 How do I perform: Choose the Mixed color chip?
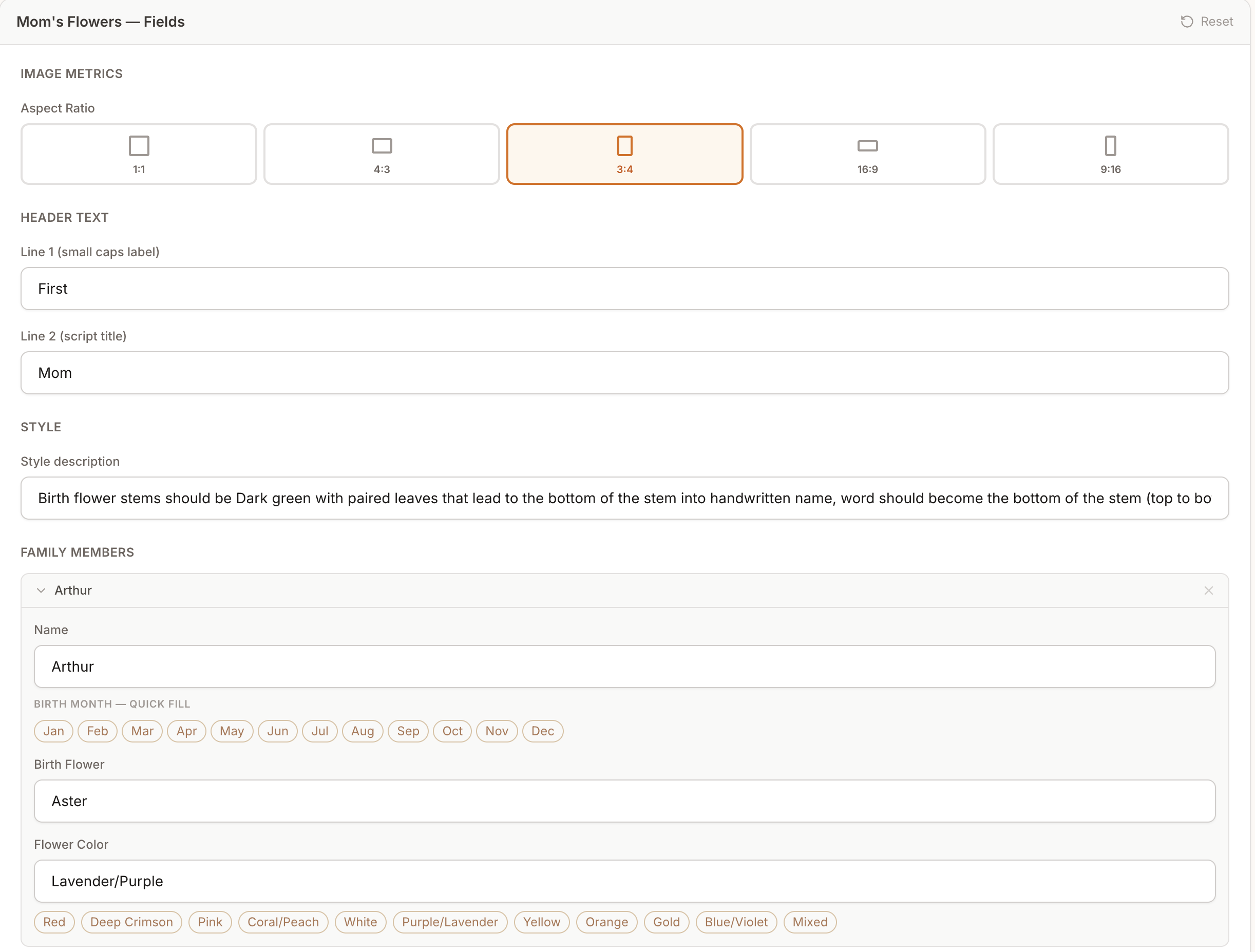810,922
